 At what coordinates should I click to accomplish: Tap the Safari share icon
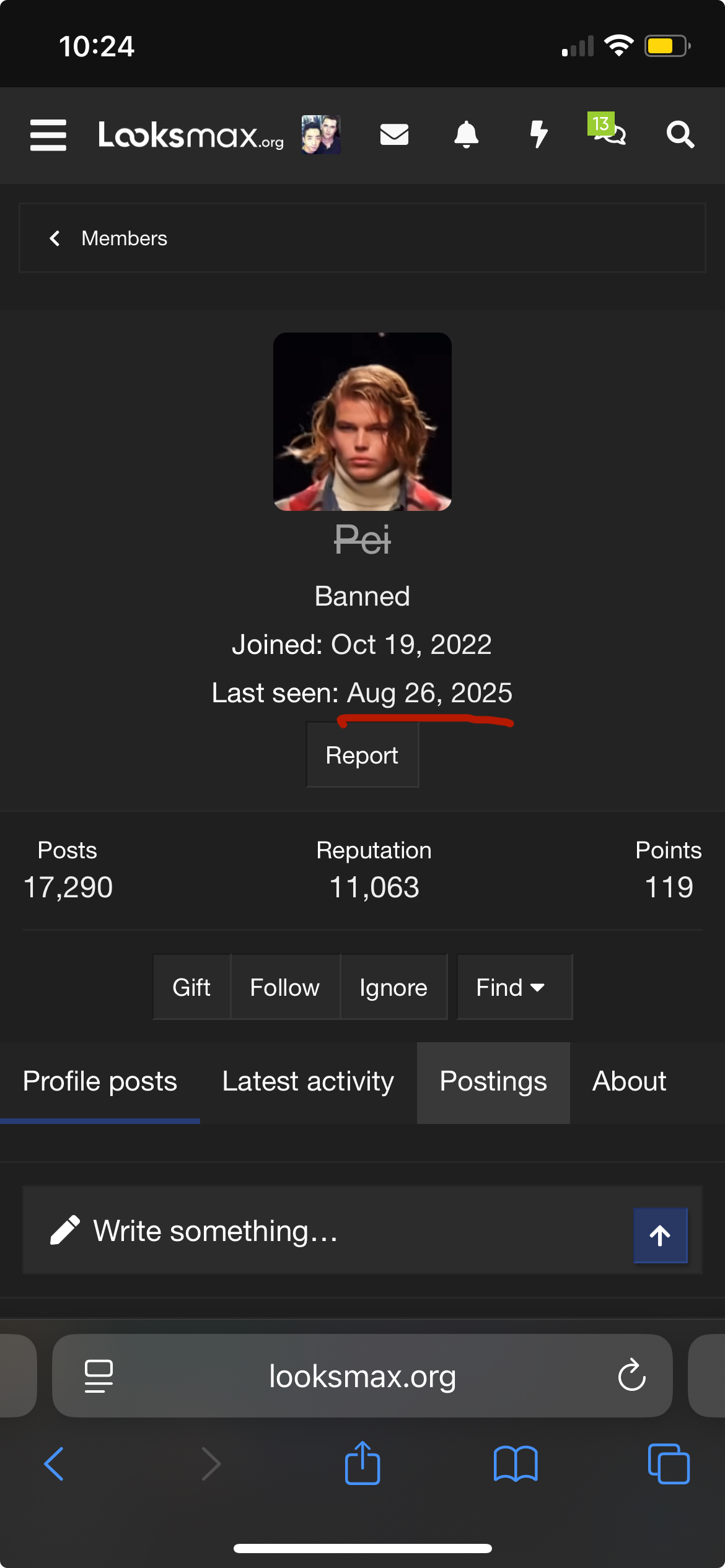[362, 1463]
